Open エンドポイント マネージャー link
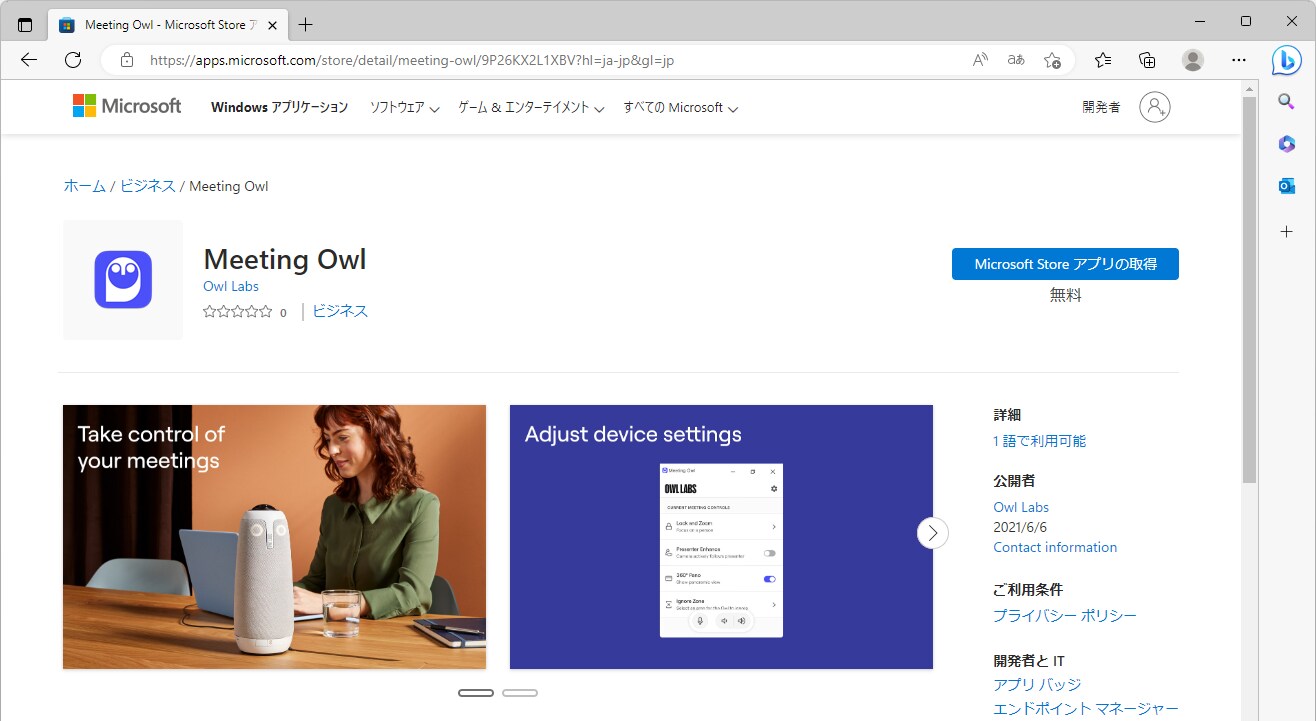This screenshot has width=1316, height=721. tap(1086, 709)
